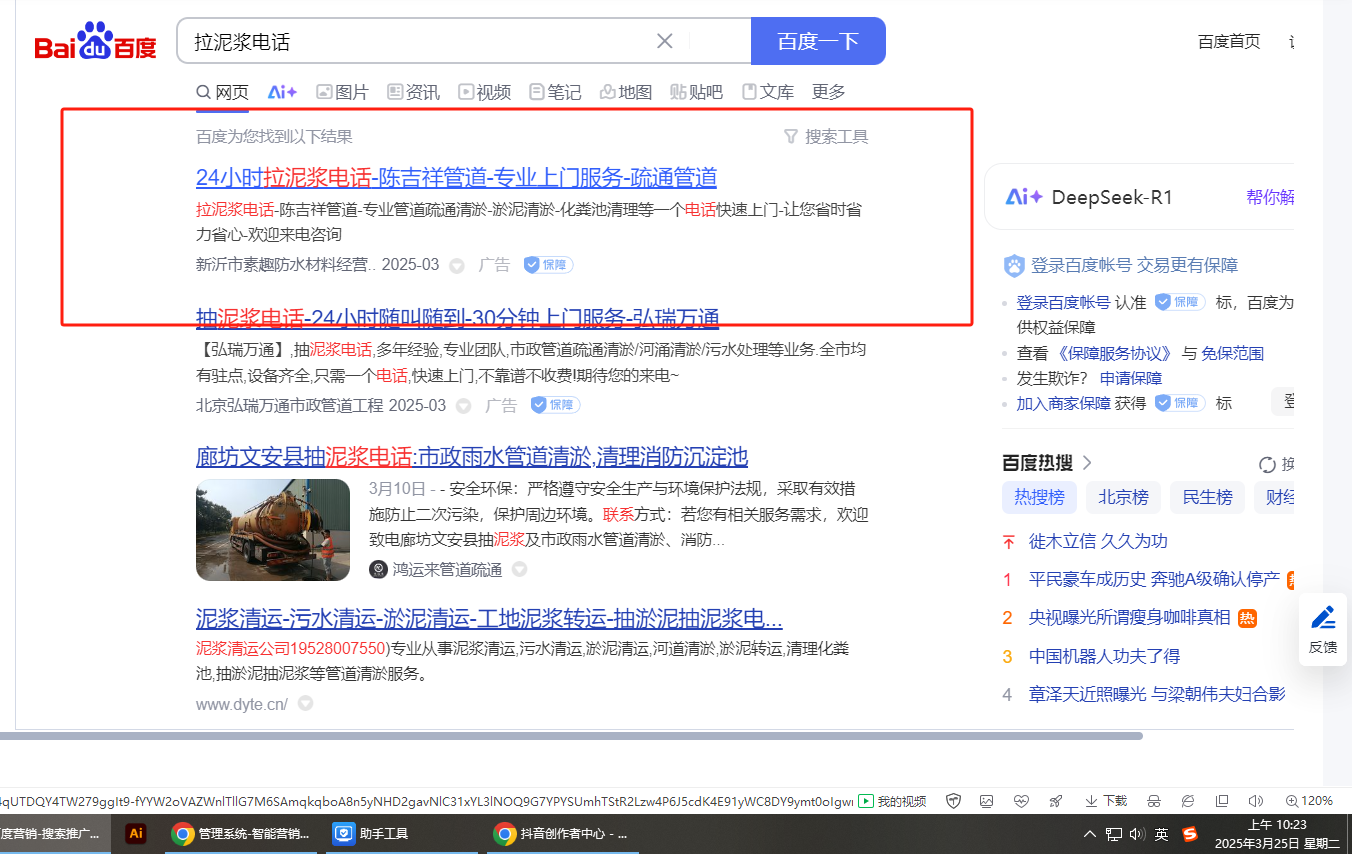Expand the arrow beside www.dyte.cn
This screenshot has width=1352, height=854.
pos(306,704)
